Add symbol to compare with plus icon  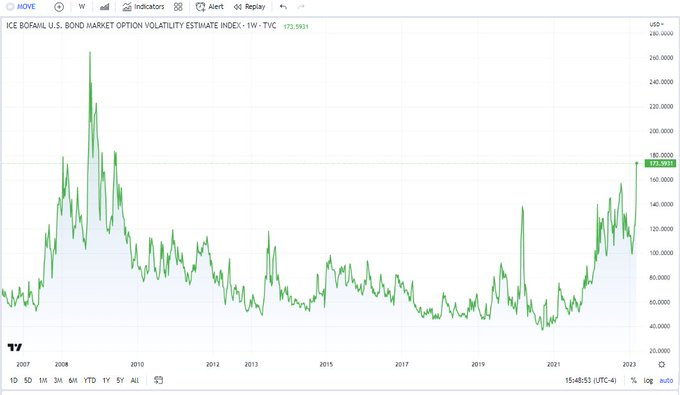click(x=59, y=7)
